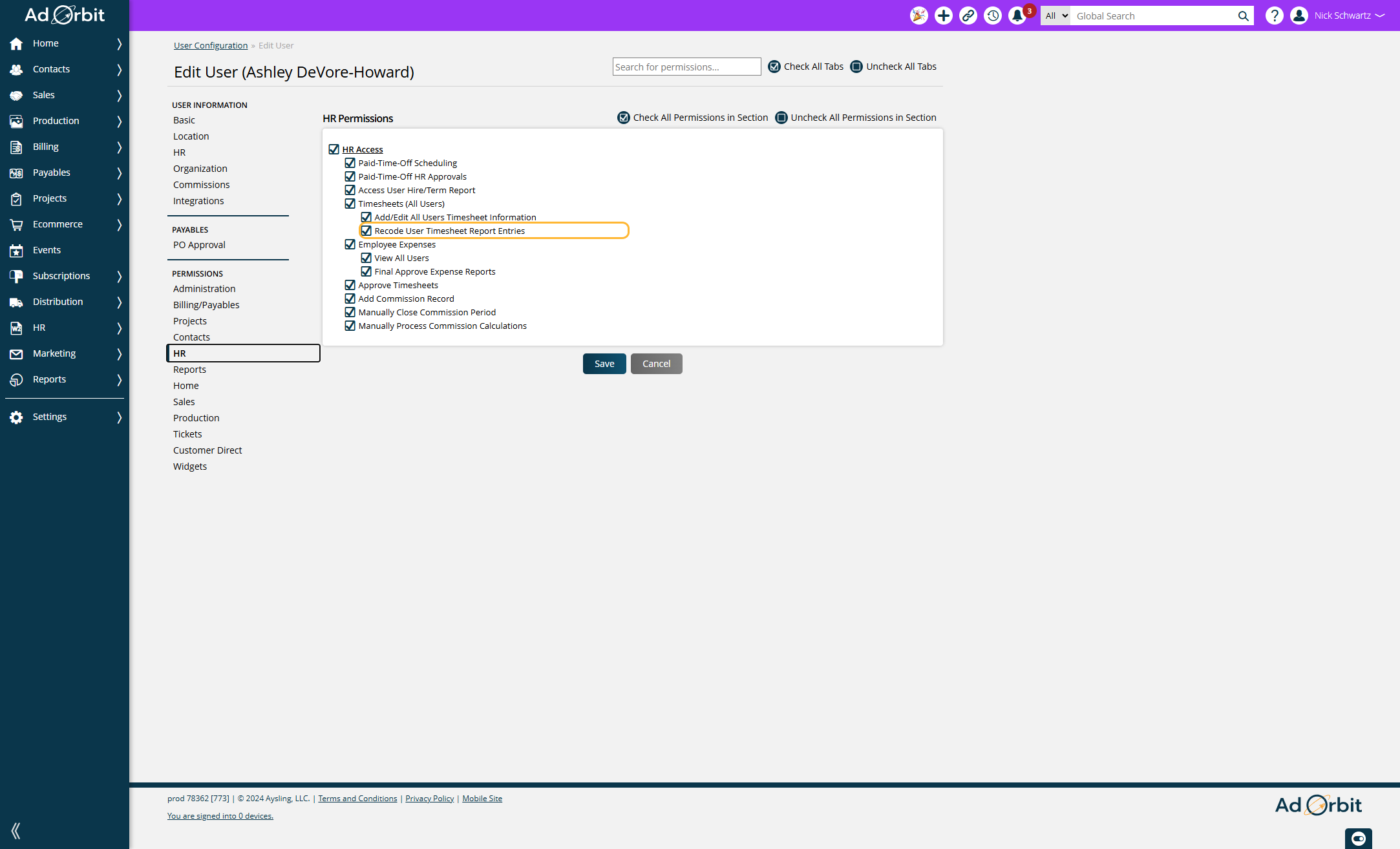Expand the Billing sidebar chevron

(x=119, y=147)
